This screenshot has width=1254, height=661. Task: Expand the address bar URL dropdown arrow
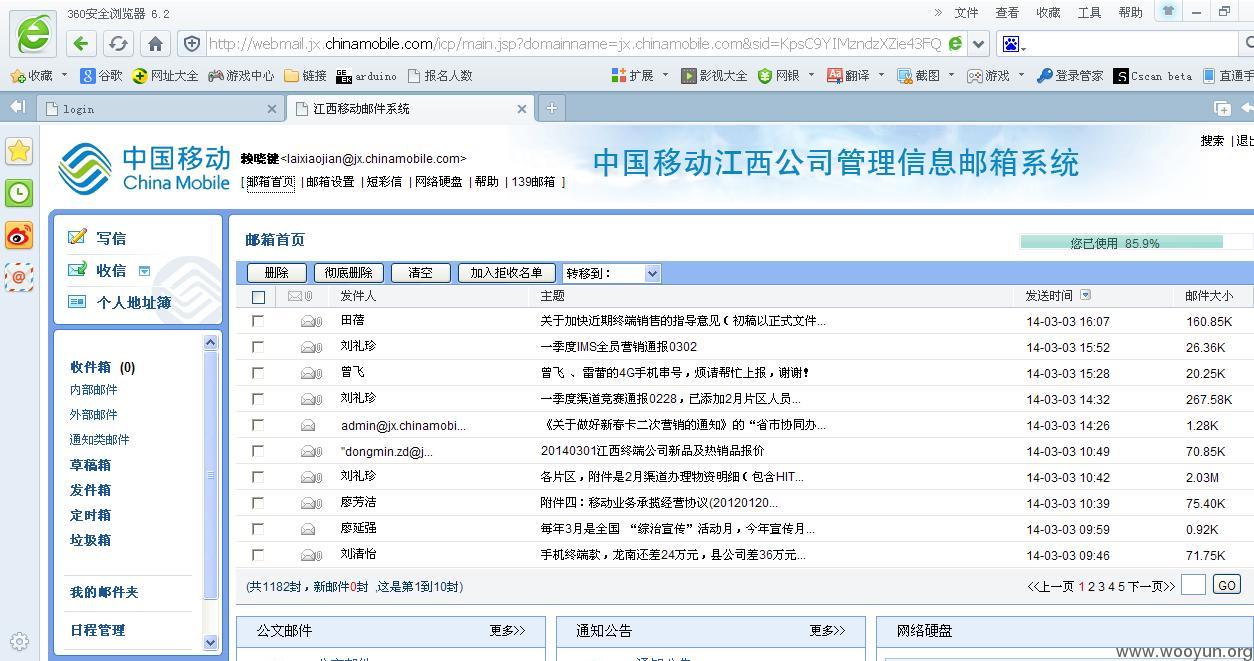980,44
